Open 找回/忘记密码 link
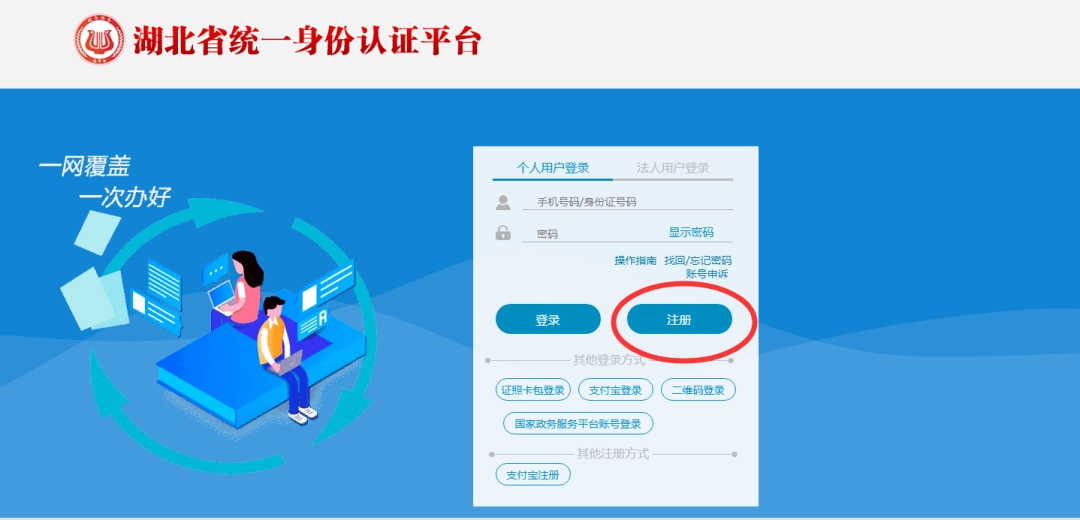The height and width of the screenshot is (520, 1080). coord(698,260)
